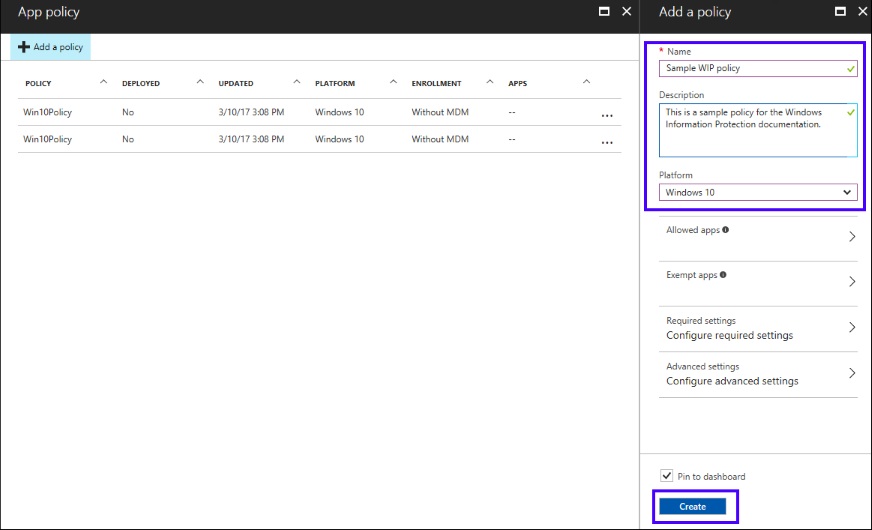Expand the Exempt apps section
The width and height of the screenshot is (872, 530).
pos(758,282)
